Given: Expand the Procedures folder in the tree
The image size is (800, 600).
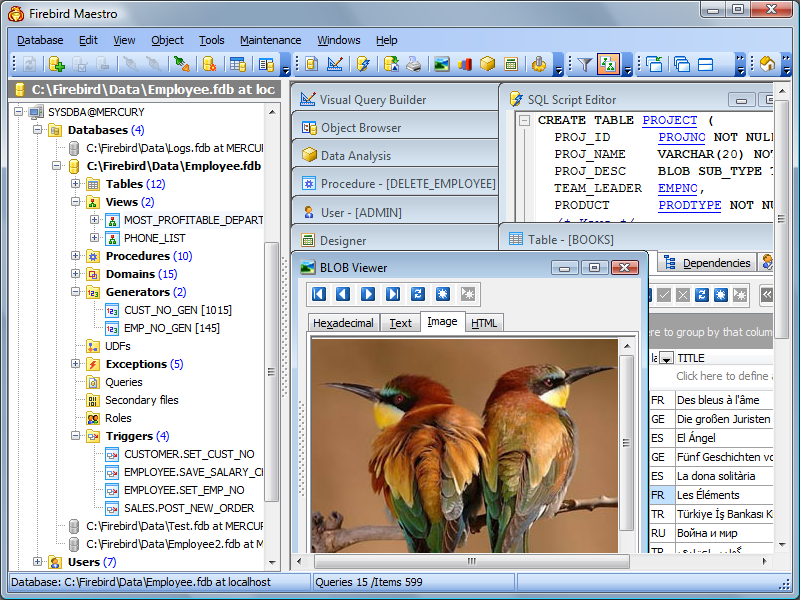Looking at the screenshot, I should pyautogui.click(x=76, y=256).
